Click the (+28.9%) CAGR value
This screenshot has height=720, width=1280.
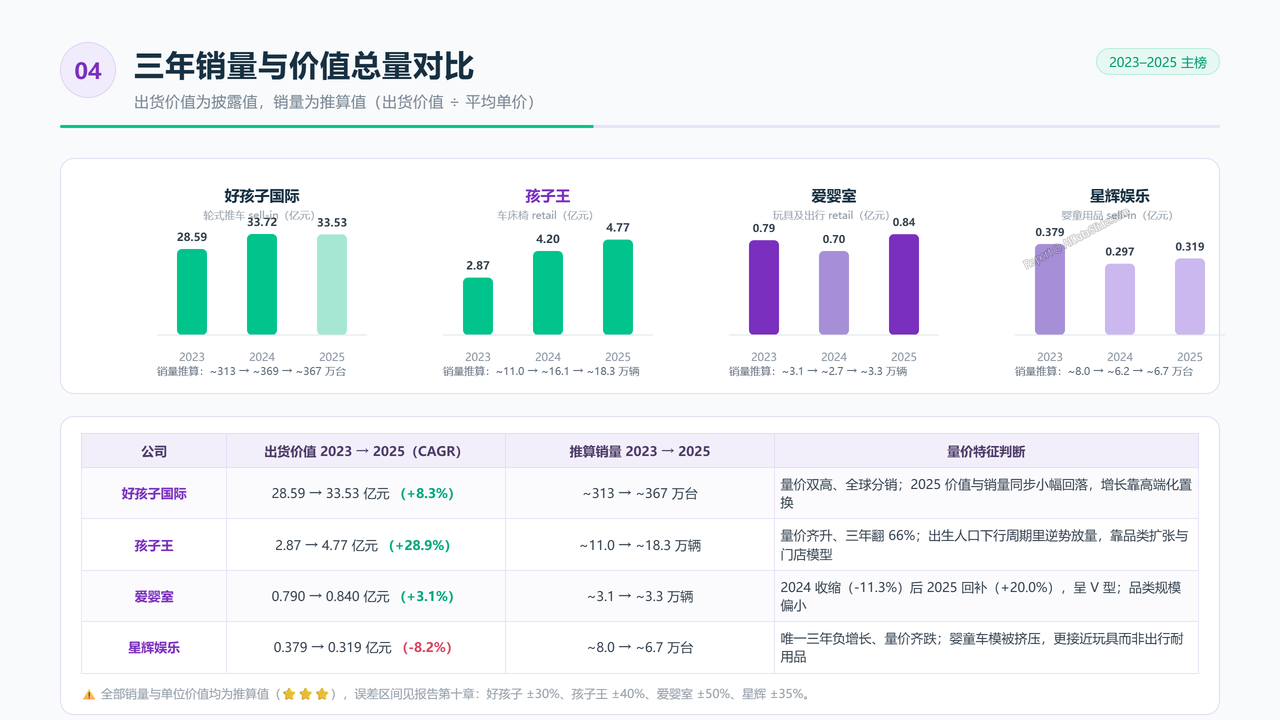click(x=420, y=545)
